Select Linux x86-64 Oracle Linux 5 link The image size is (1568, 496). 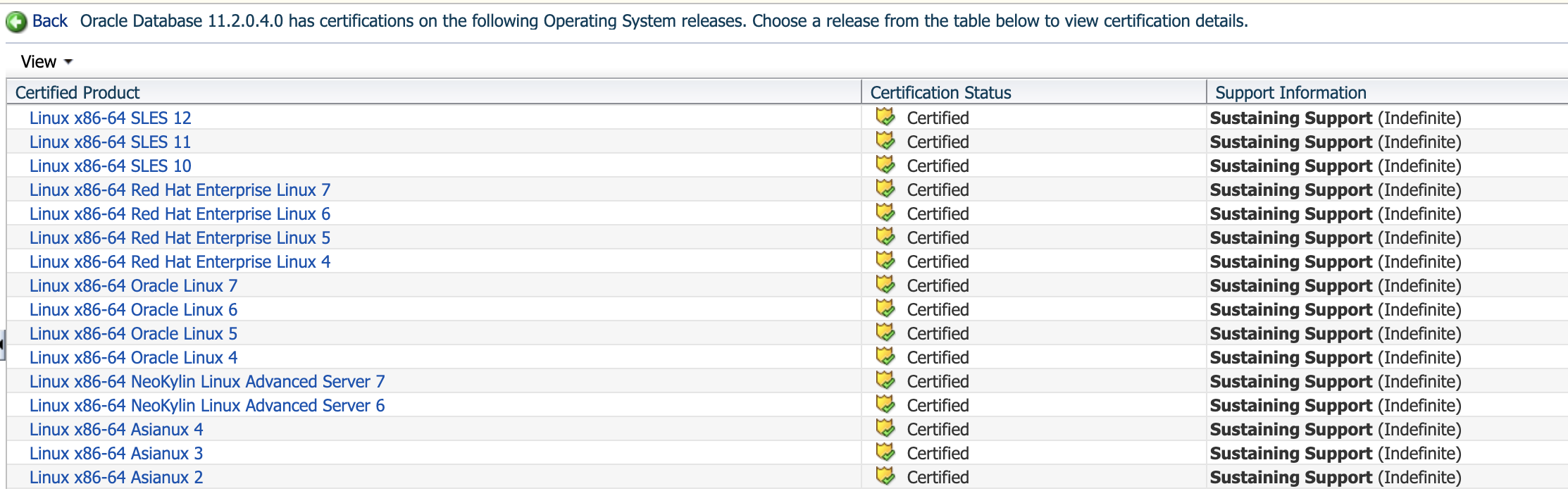[x=133, y=334]
